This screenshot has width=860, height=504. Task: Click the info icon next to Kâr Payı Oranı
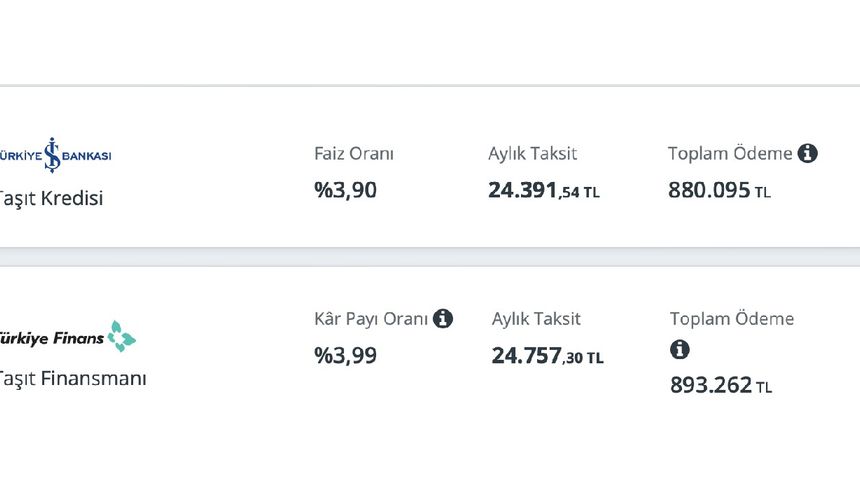443,319
